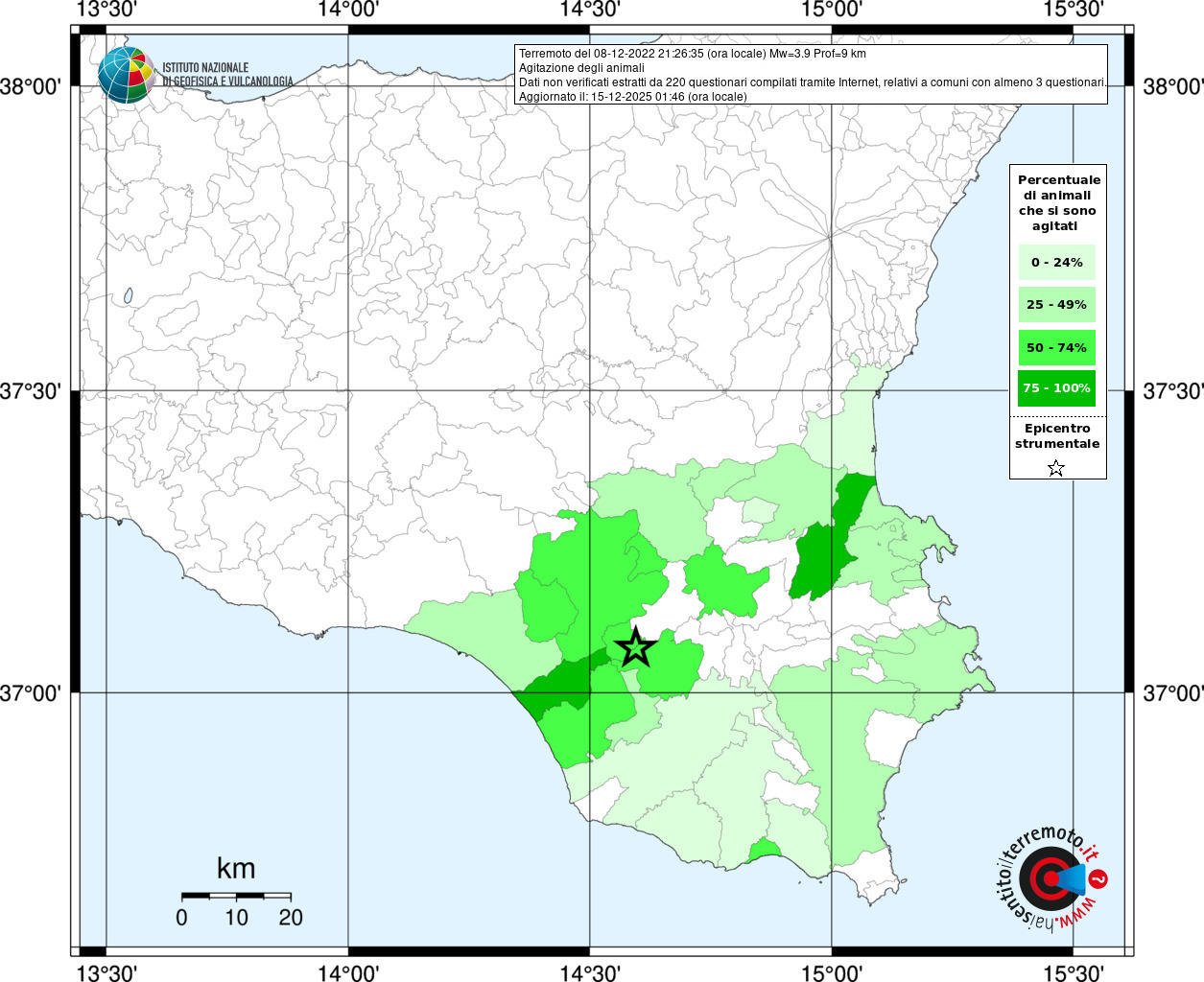Click the INGV globe logo

pyautogui.click(x=126, y=75)
